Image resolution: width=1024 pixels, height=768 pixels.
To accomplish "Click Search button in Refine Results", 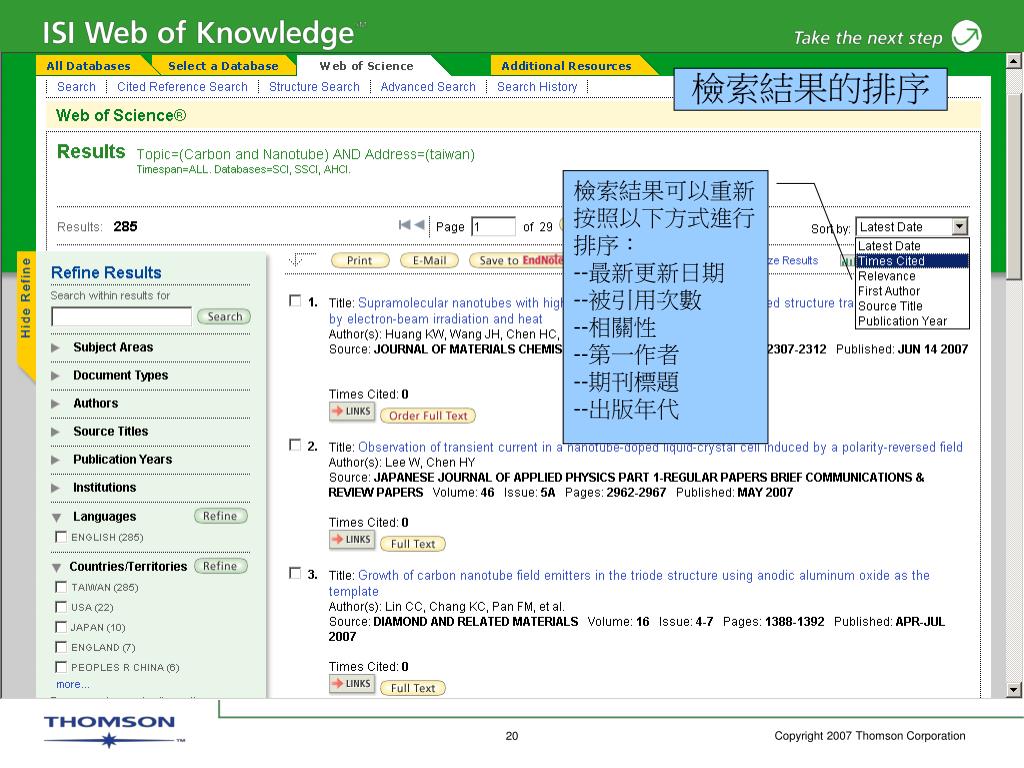I will click(x=224, y=317).
